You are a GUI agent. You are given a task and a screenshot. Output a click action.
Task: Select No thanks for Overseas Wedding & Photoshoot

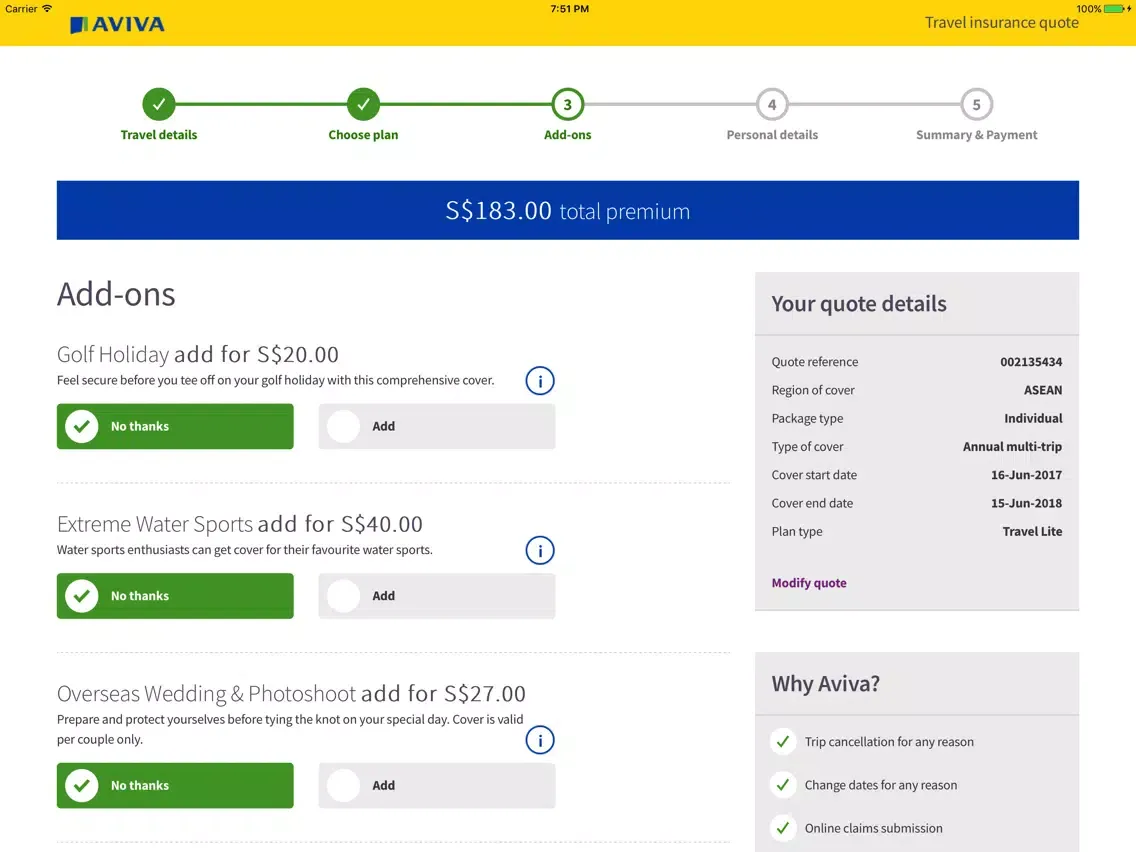tap(175, 785)
